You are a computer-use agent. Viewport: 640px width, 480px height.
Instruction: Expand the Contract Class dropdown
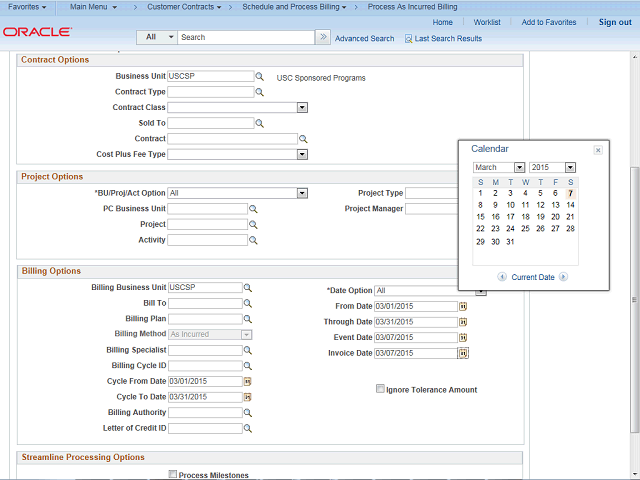point(302,107)
